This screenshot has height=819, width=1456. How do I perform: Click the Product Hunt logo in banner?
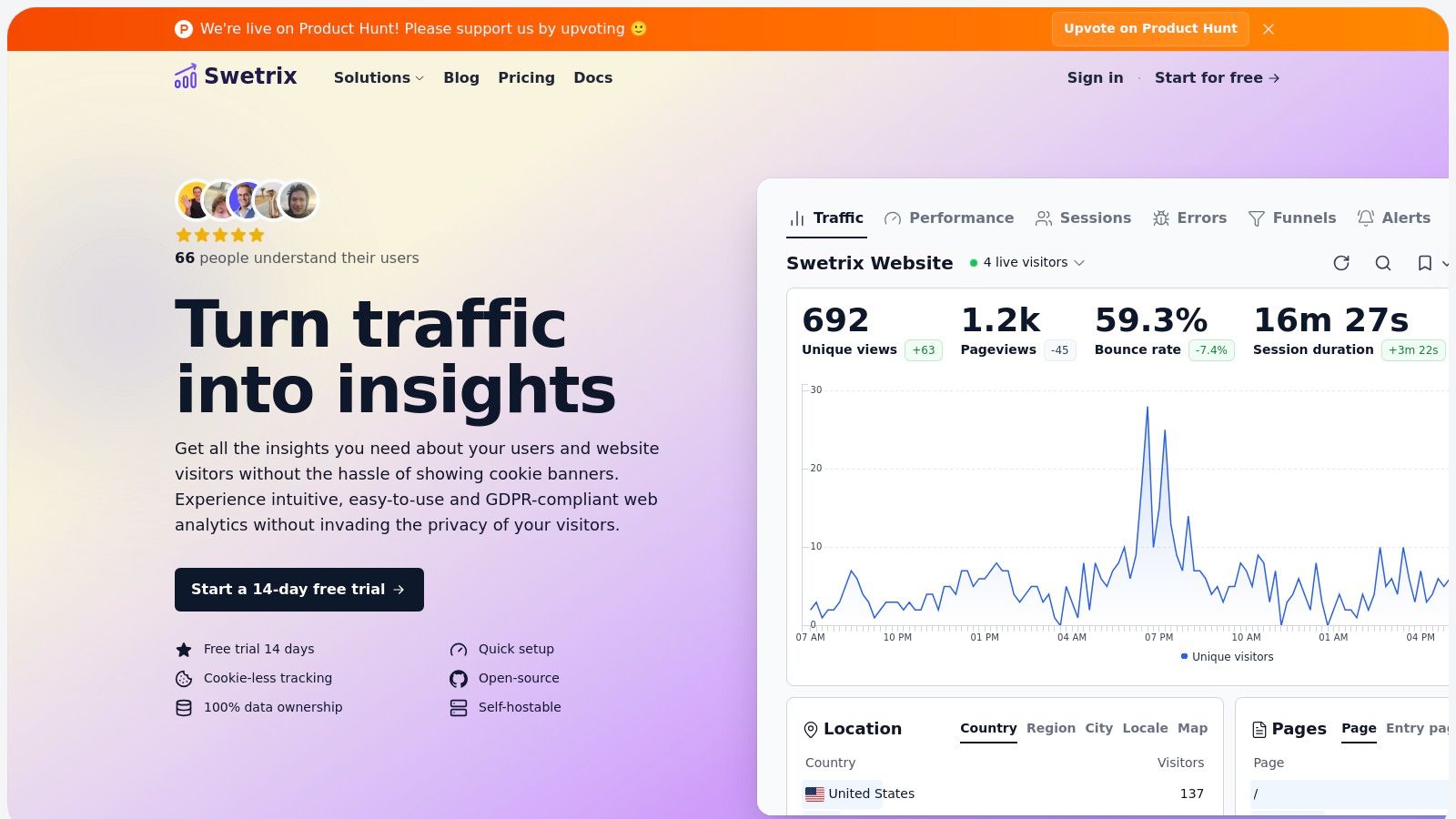click(184, 29)
